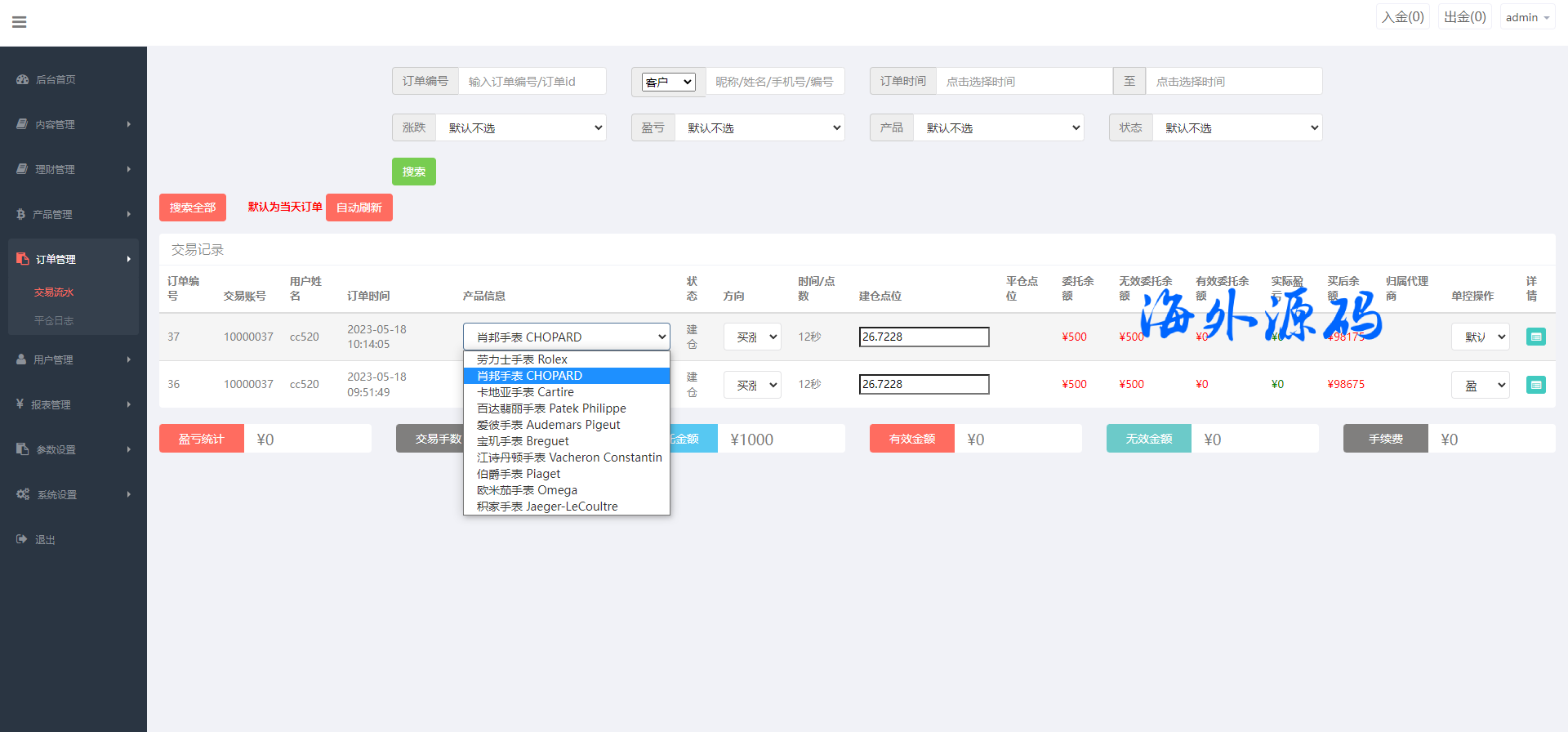This screenshot has height=732, width=1568.
Task: Click the 产品管理 bitcoin icon
Action: [x=21, y=214]
